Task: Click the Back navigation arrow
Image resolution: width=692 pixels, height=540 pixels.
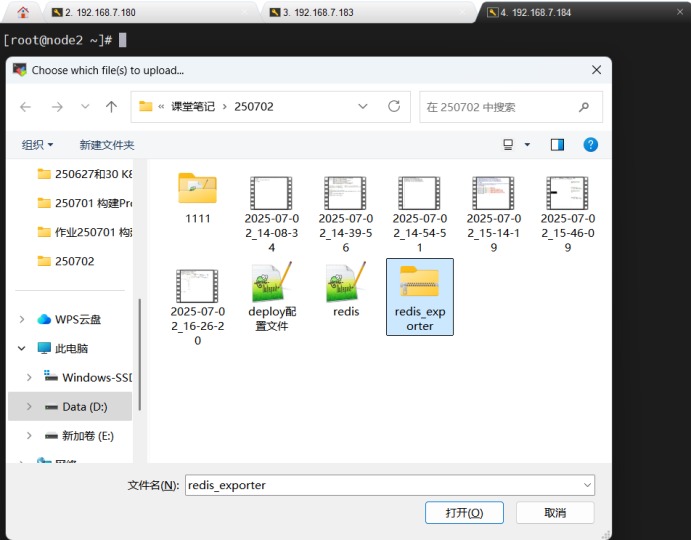Action: (26, 107)
